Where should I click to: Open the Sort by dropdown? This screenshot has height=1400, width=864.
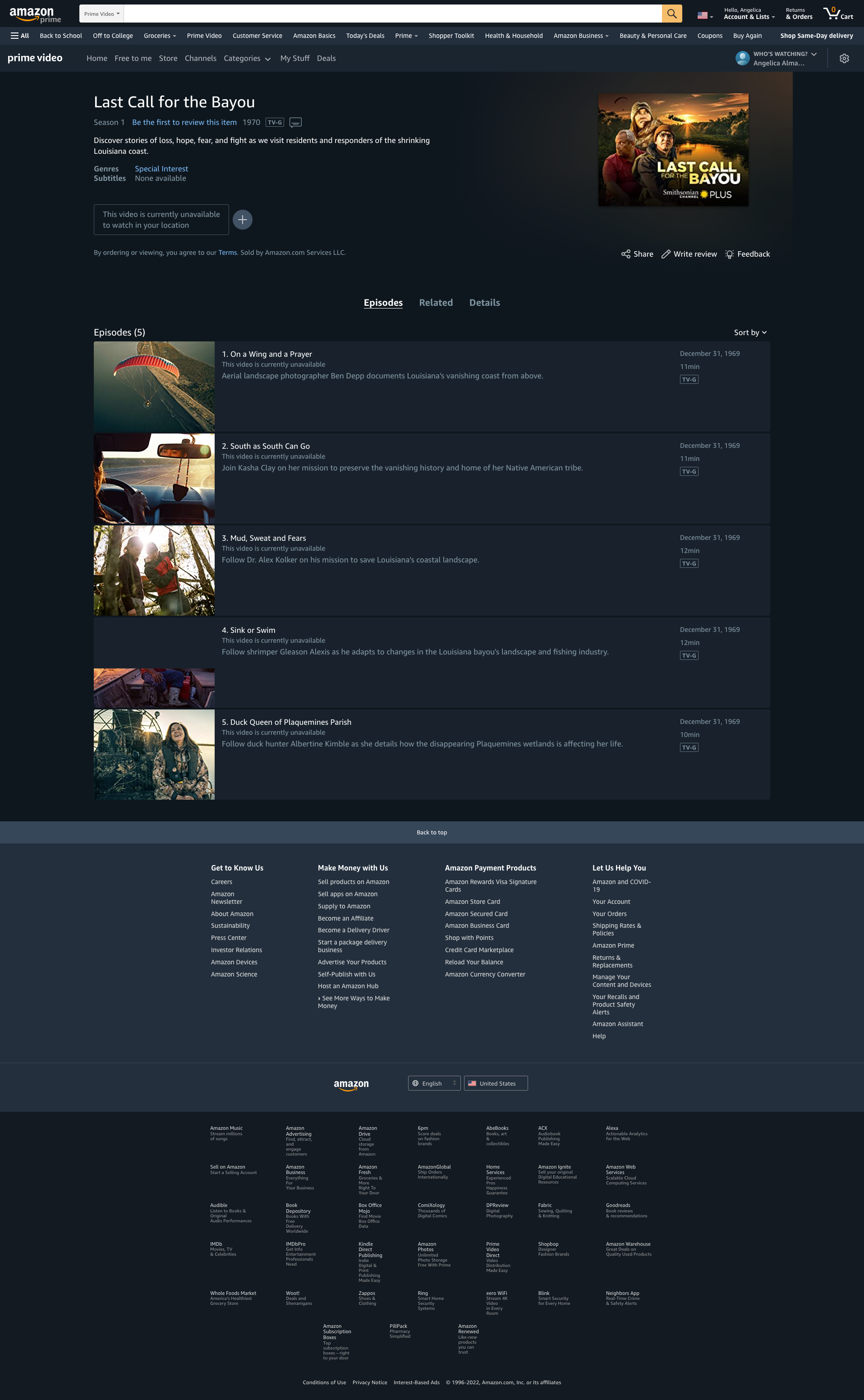750,332
